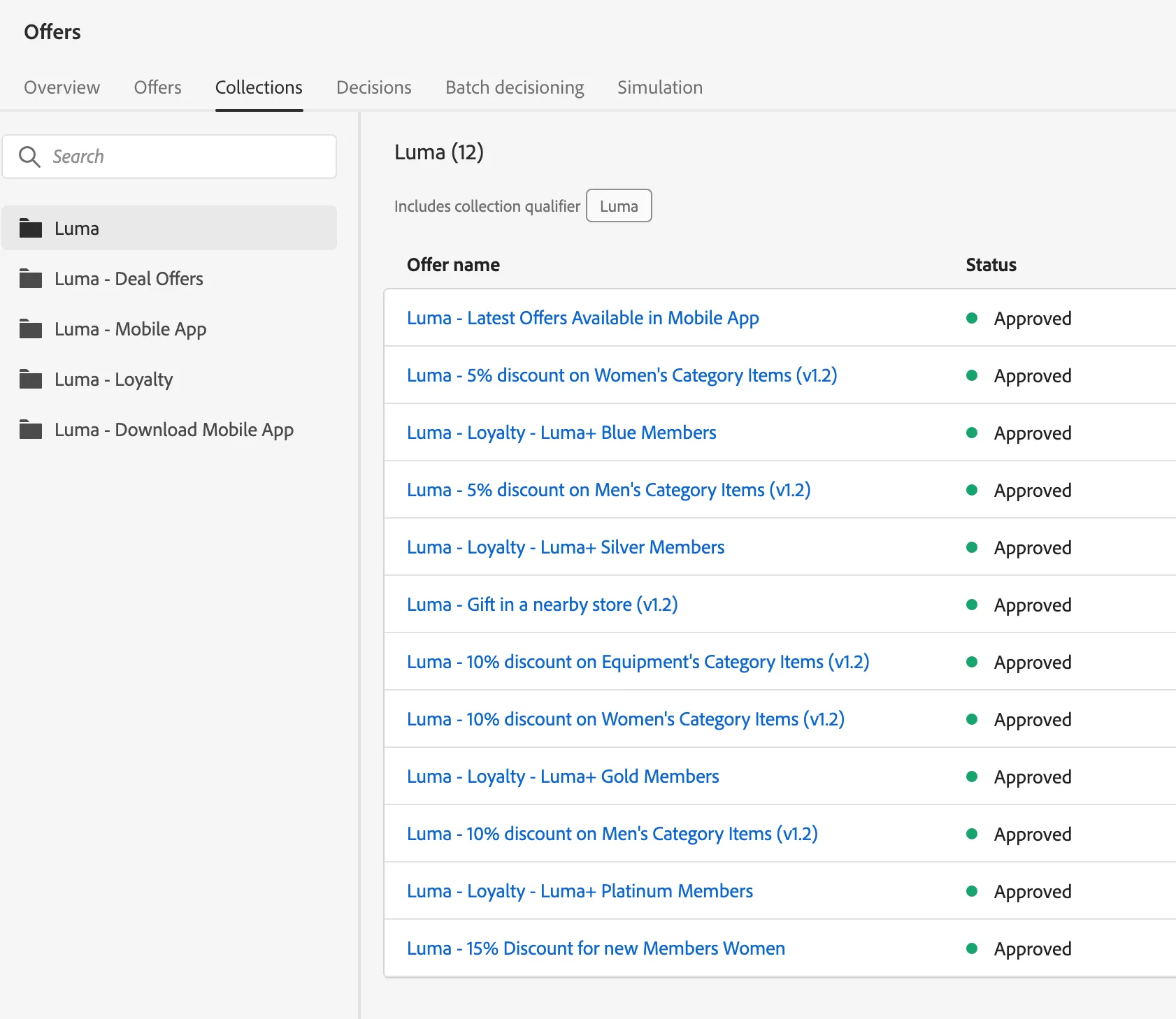Screen dimensions: 1176x1019
Task: Click the search magnifier icon
Action: pyautogui.click(x=29, y=157)
